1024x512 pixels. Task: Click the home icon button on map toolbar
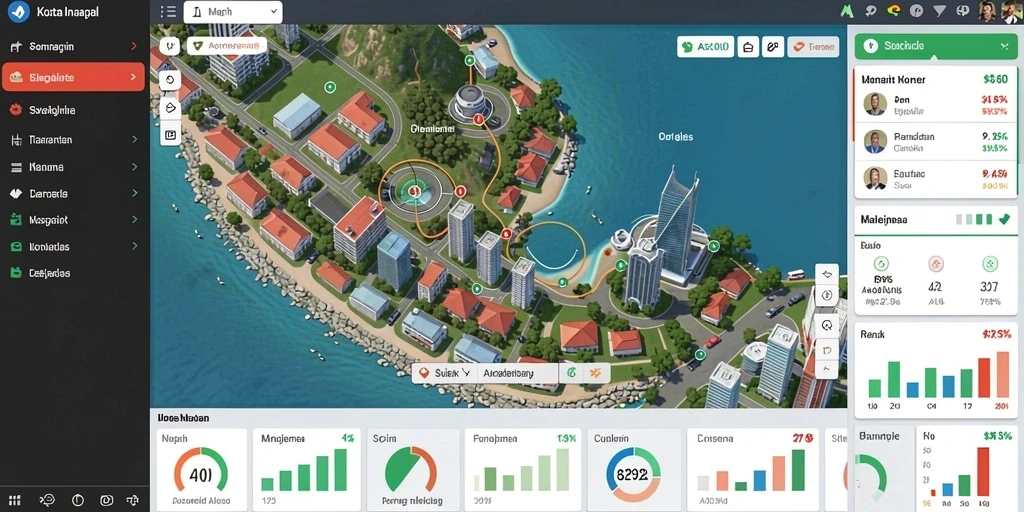pos(748,47)
